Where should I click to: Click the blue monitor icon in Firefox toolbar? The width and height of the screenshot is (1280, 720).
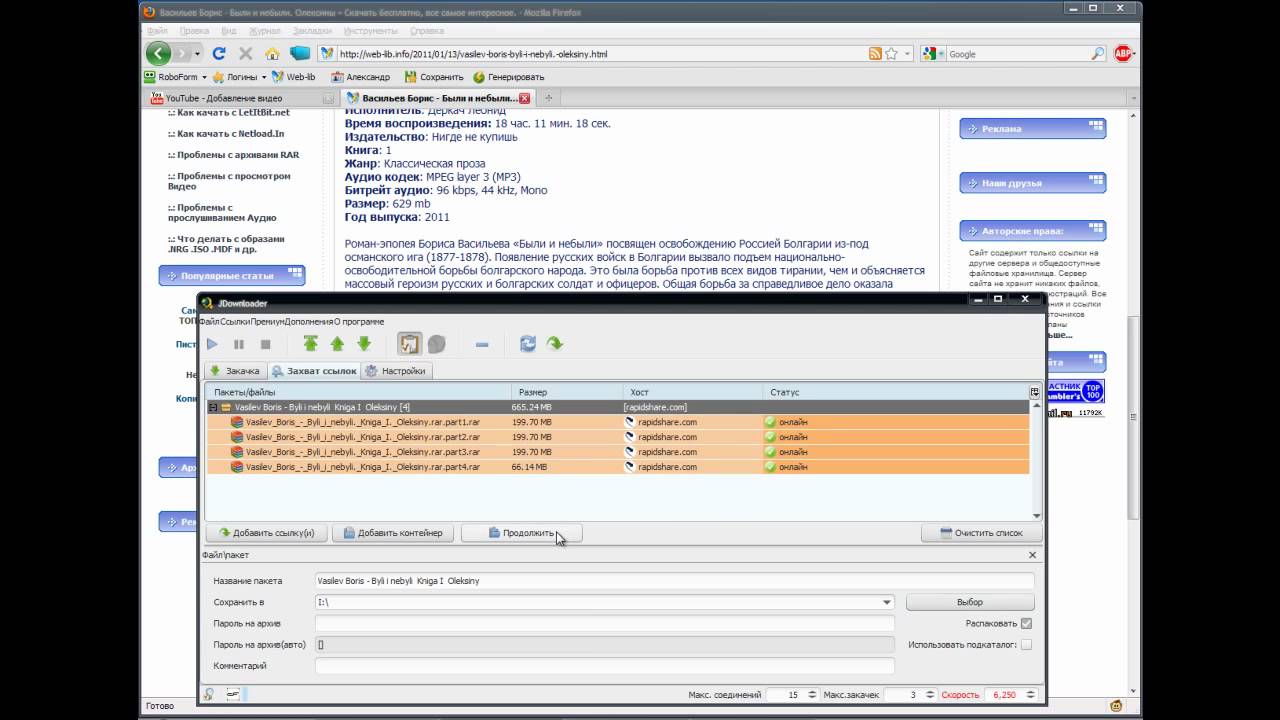[300, 54]
